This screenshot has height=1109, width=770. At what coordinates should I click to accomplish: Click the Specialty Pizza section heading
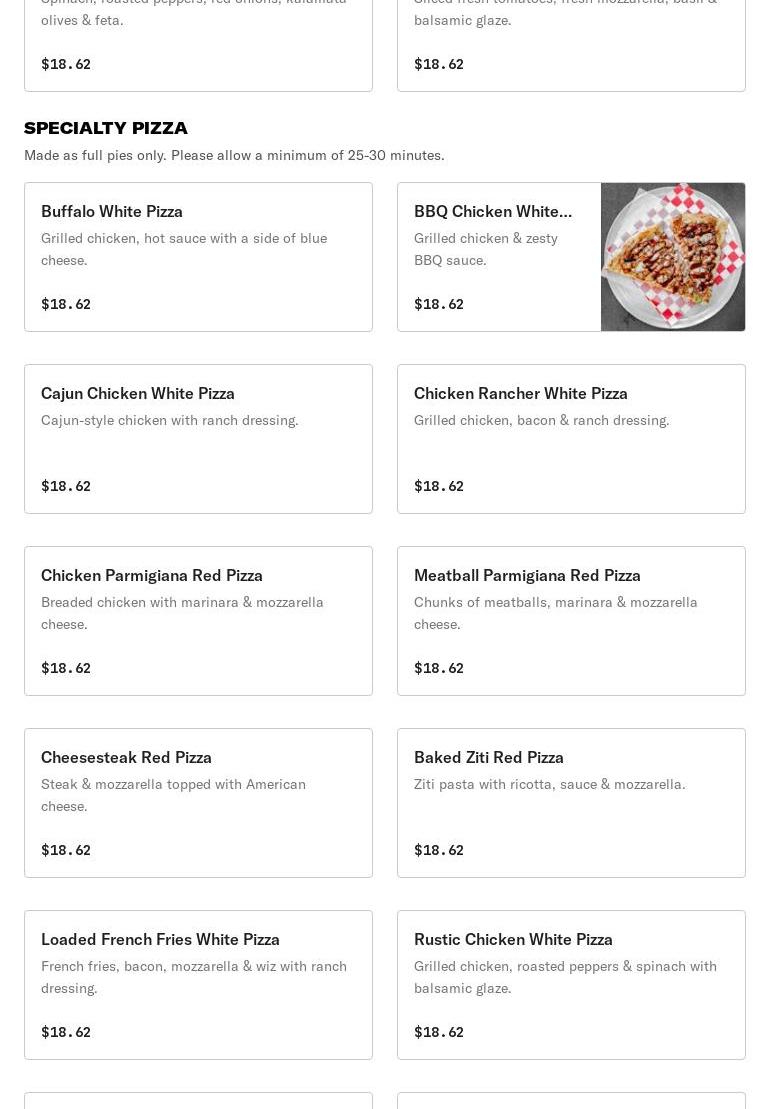click(x=106, y=128)
